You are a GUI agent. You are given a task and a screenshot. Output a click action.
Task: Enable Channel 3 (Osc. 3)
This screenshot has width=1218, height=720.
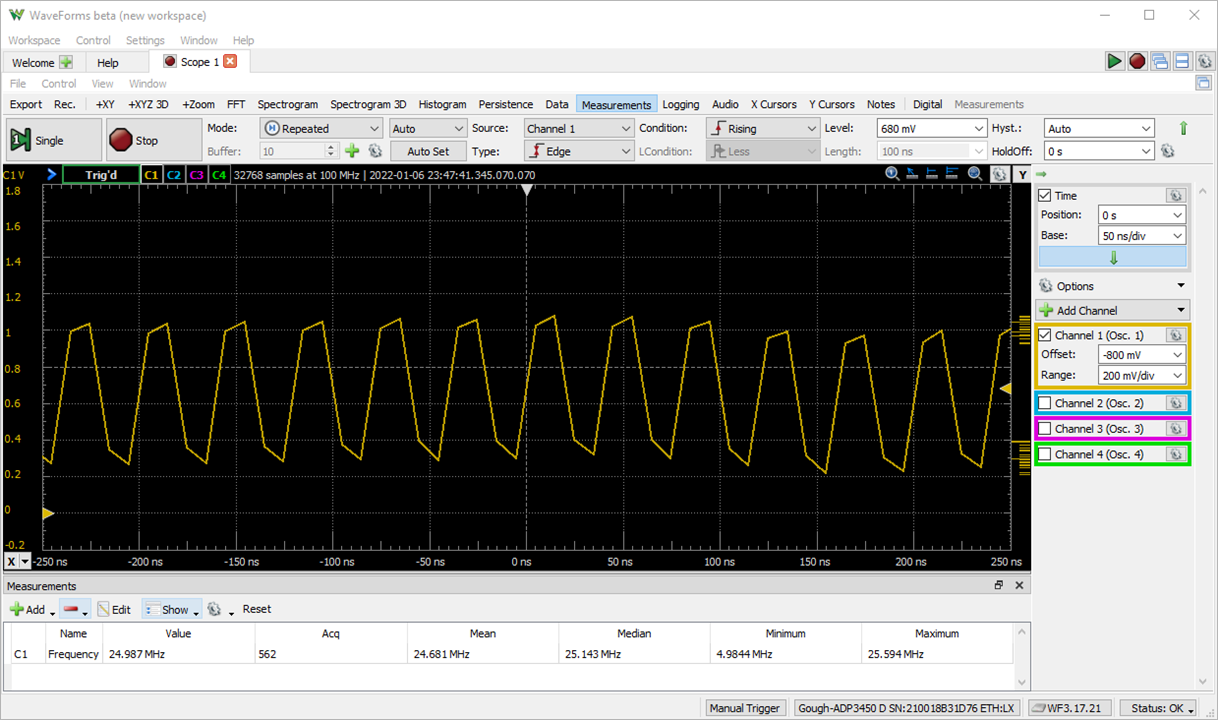point(1045,429)
